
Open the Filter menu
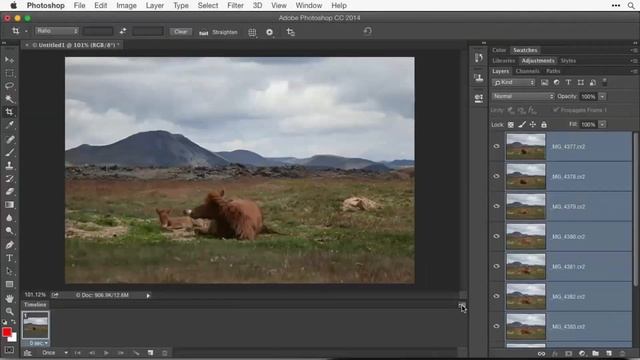[235, 6]
